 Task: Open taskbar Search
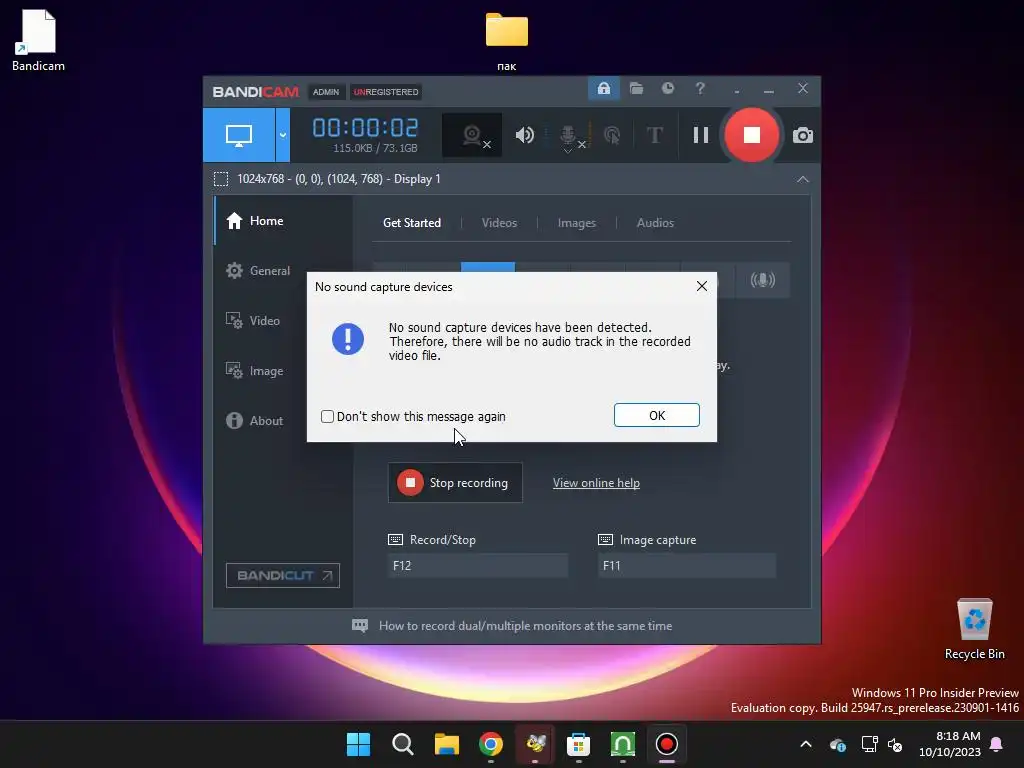pos(402,744)
